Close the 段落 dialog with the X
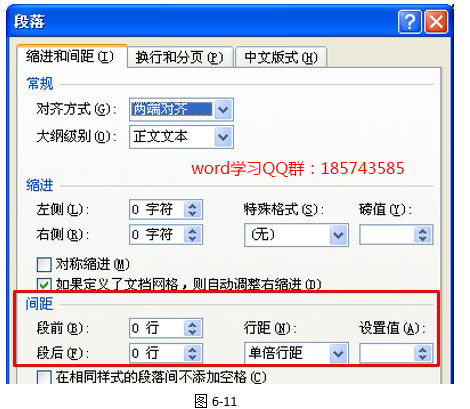The width and height of the screenshot is (470, 409). [436, 22]
